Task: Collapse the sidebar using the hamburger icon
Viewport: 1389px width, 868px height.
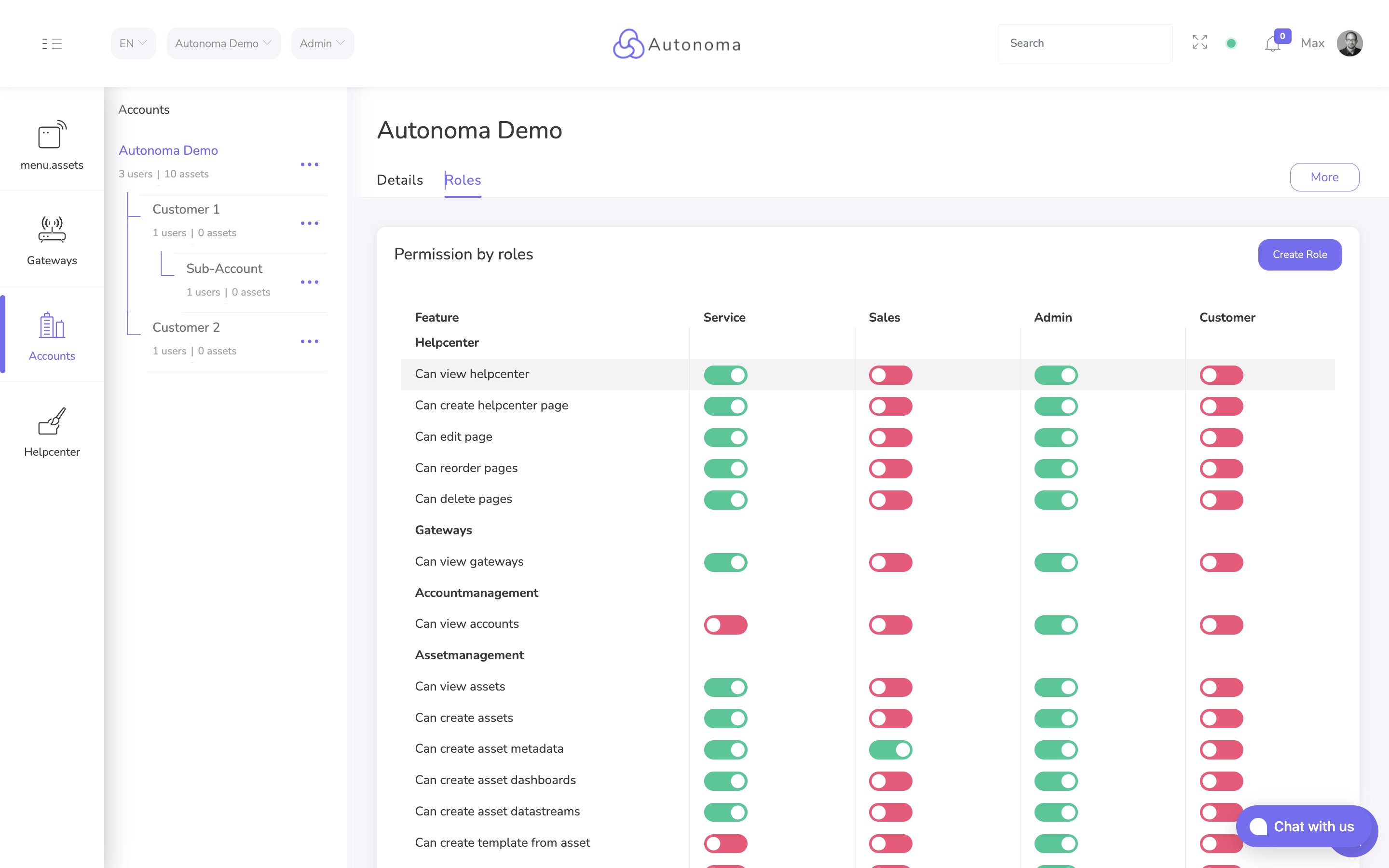Action: tap(52, 43)
